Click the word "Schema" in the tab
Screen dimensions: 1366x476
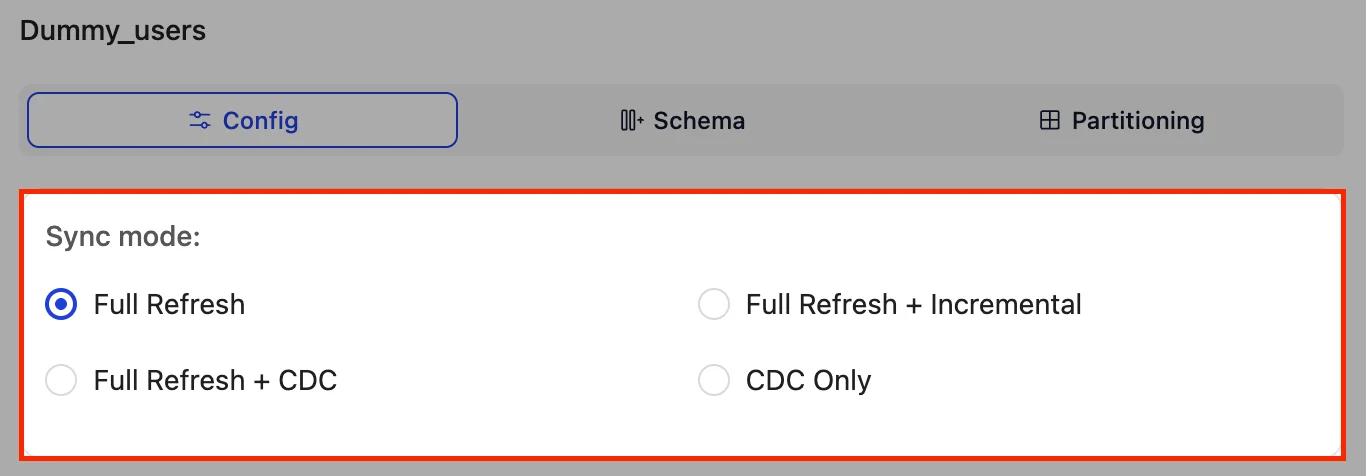point(699,121)
